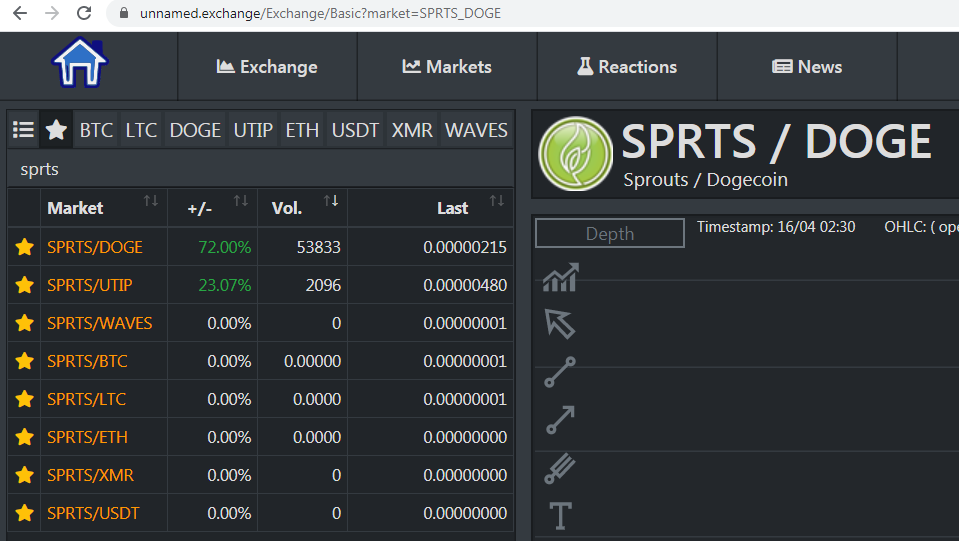
Task: Select the cursor pointer chart tool
Action: pos(560,323)
